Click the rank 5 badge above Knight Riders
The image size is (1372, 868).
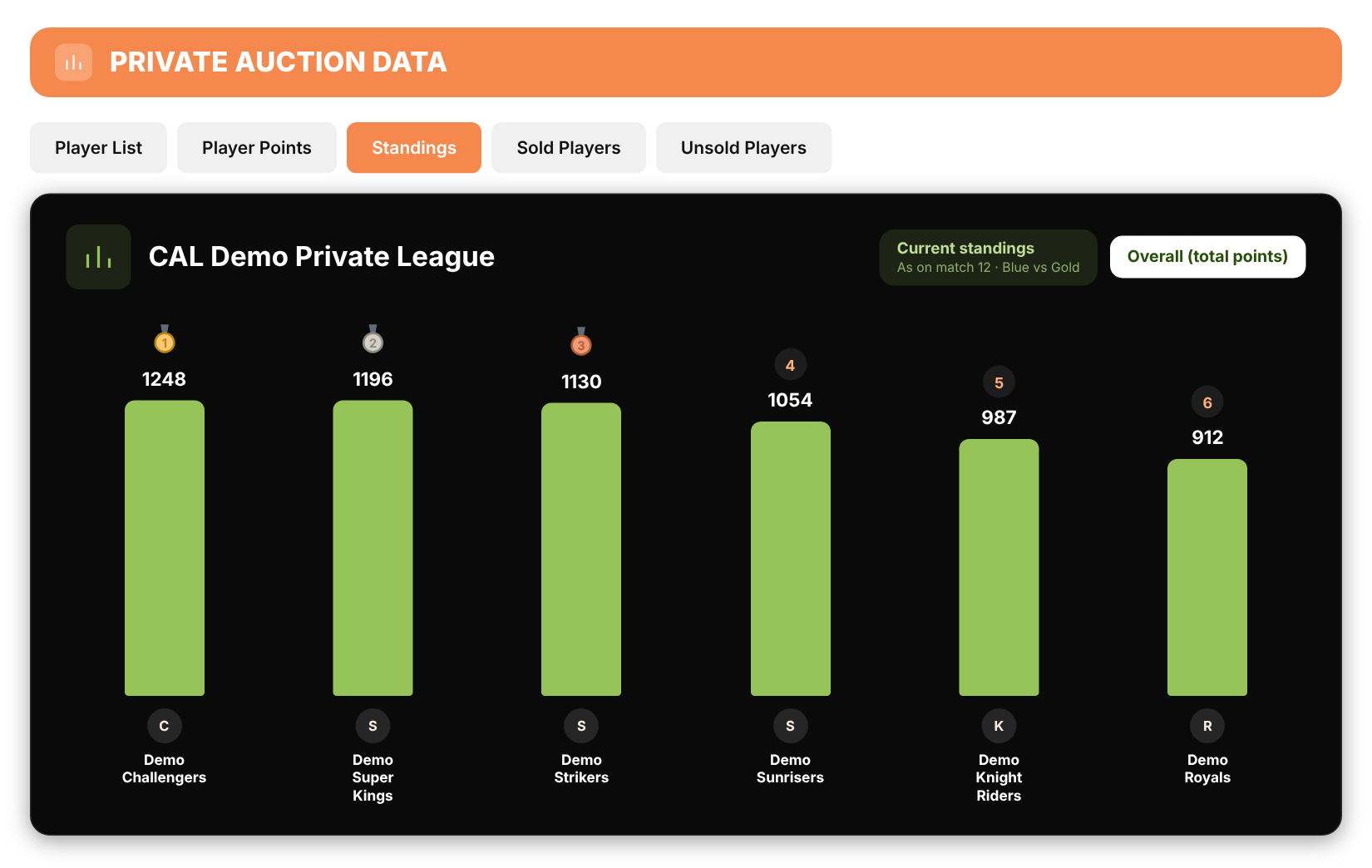point(999,382)
